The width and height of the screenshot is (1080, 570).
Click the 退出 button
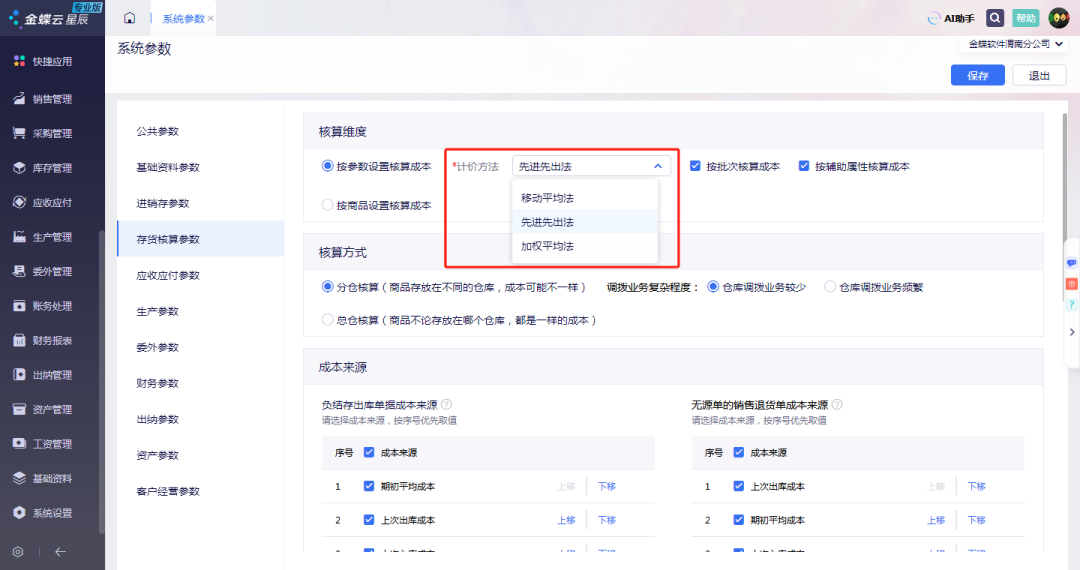click(1039, 76)
